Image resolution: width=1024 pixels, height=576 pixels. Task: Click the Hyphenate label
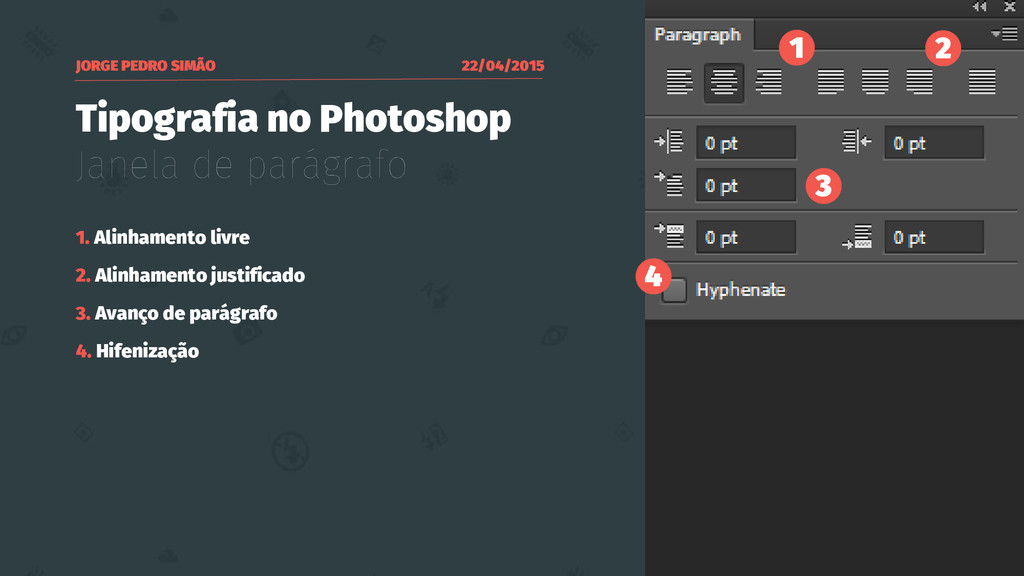point(741,290)
